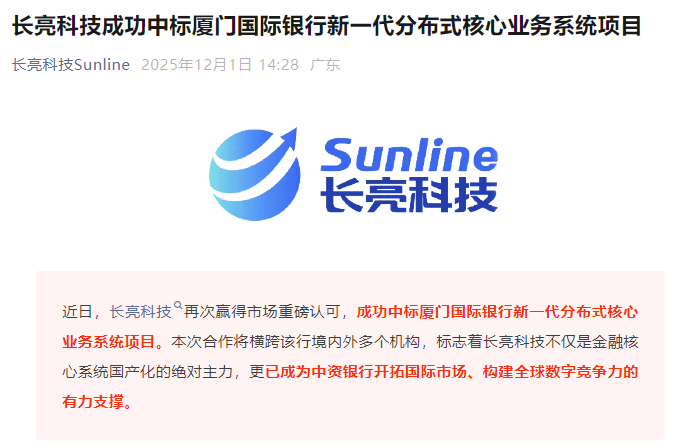Click the publish time 2025年12月1日 14:28
The width and height of the screenshot is (673, 448).
pos(220,65)
